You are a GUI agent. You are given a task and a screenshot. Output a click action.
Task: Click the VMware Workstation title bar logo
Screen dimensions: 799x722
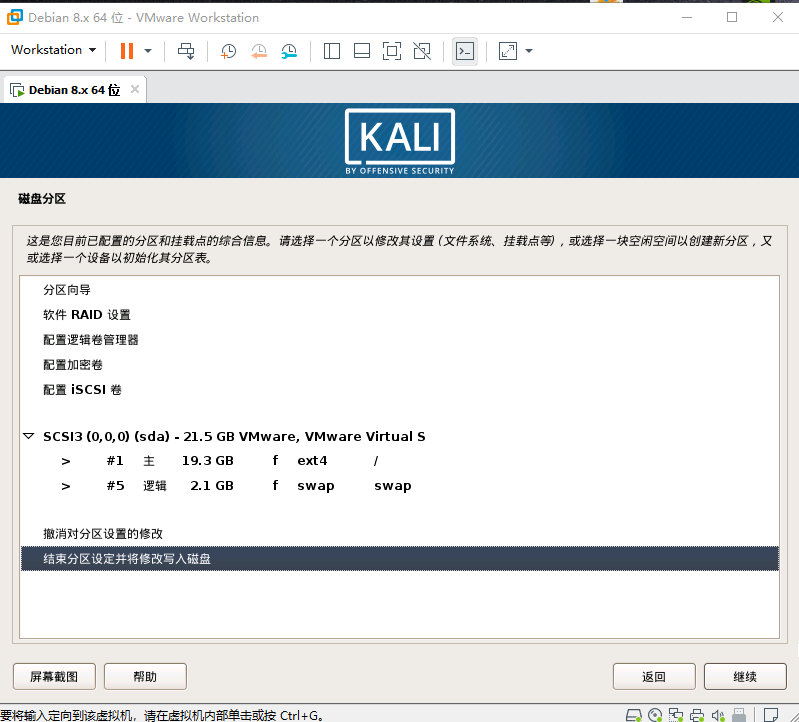[x=15, y=17]
